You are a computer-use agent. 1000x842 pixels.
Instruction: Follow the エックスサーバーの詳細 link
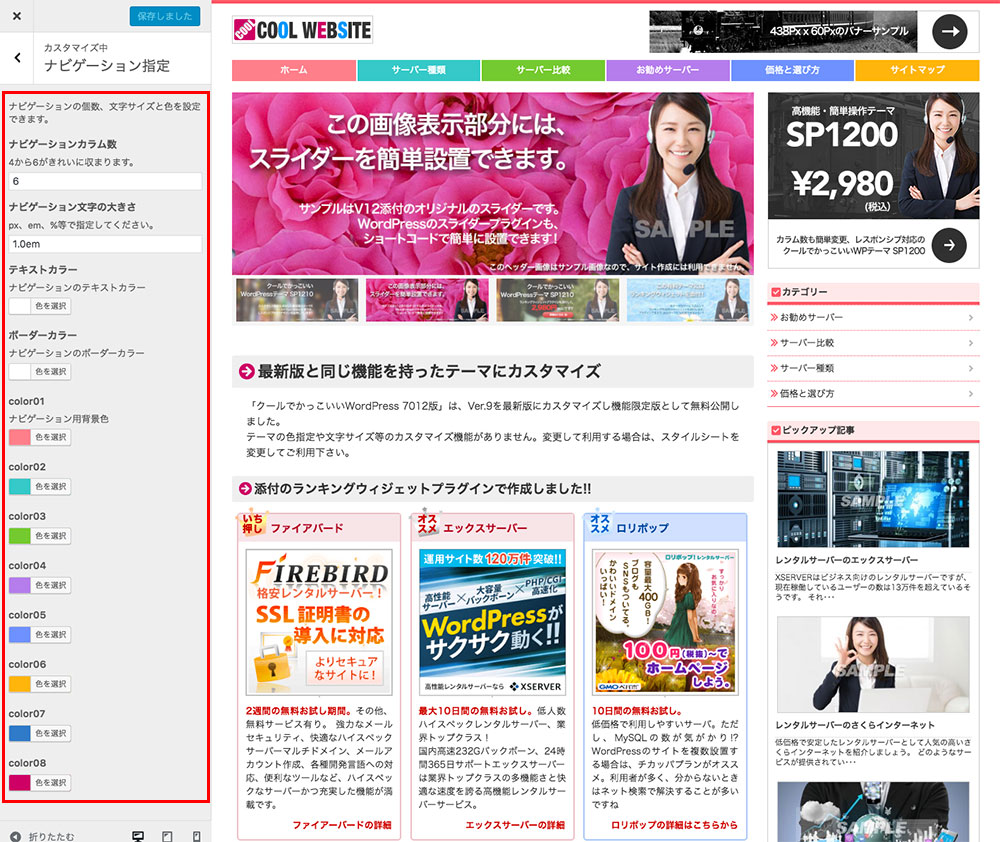[x=515, y=825]
